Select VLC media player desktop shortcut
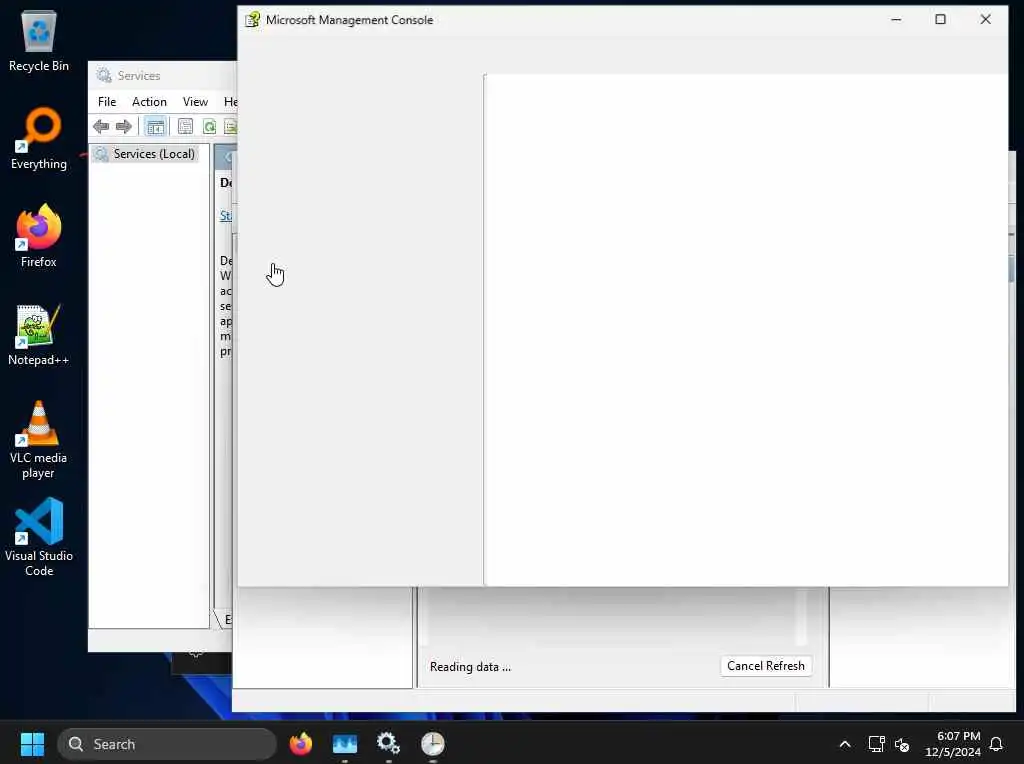 point(39,440)
